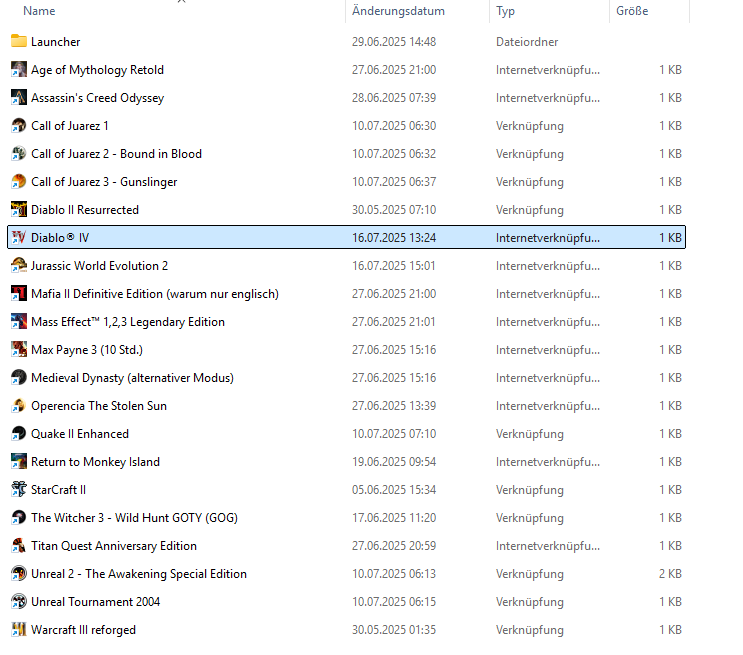743x655 pixels.
Task: Click the 'Warcraft III reforged' file name
Action: 83,629
